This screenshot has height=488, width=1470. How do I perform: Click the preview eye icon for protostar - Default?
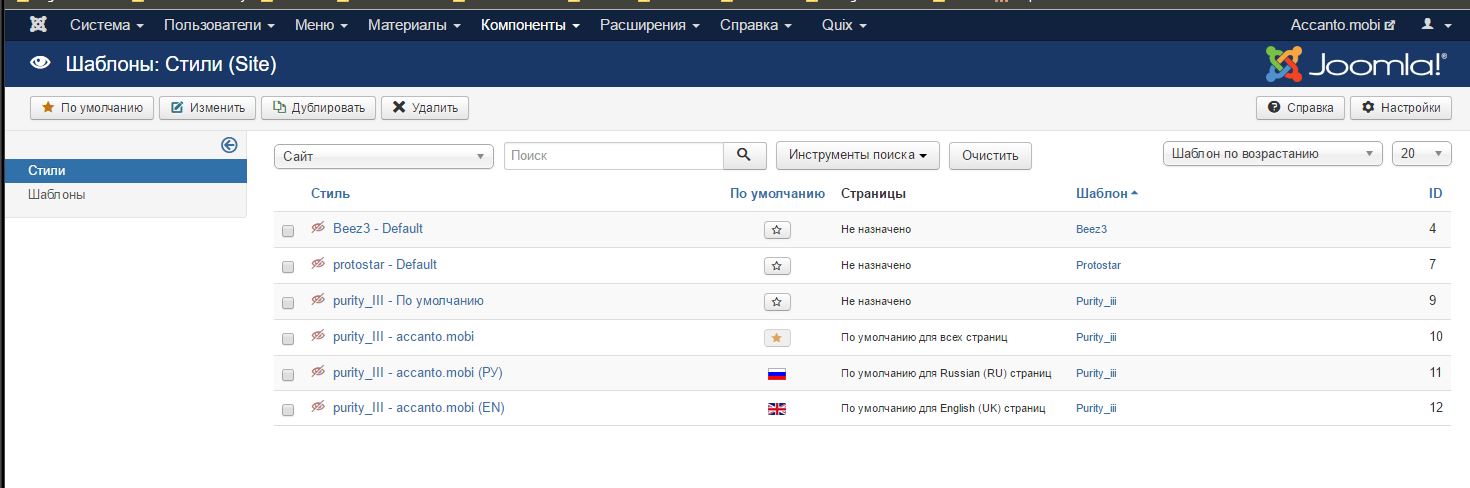tap(319, 264)
